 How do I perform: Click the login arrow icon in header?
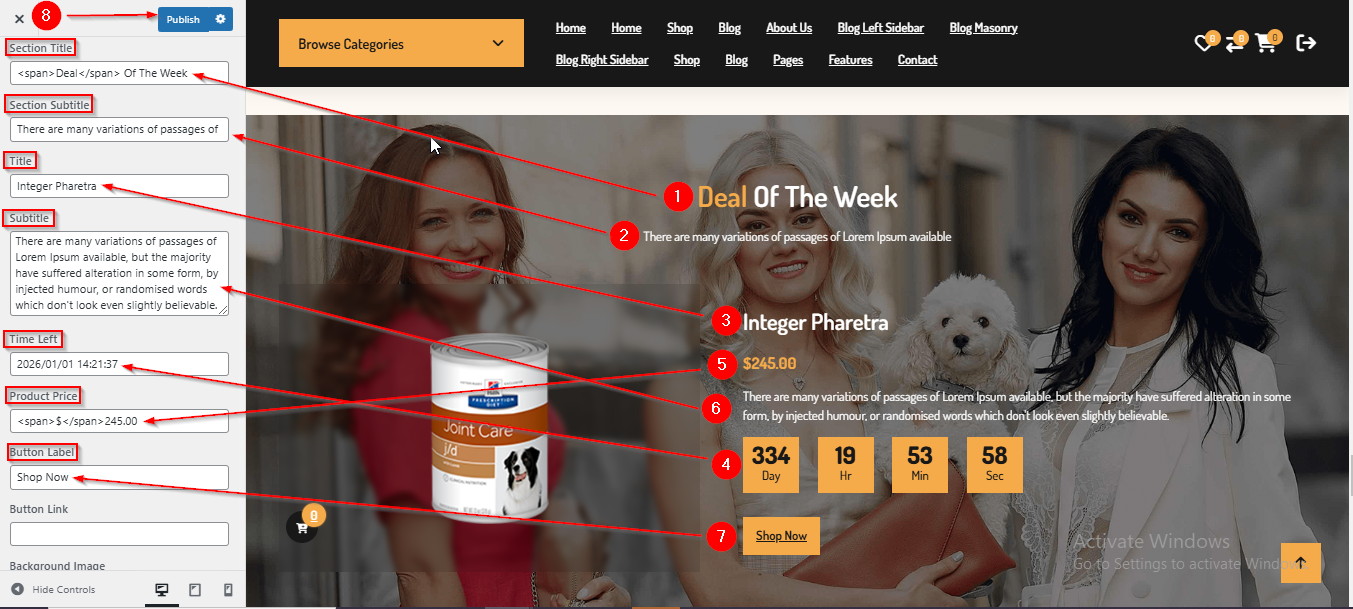click(1306, 43)
